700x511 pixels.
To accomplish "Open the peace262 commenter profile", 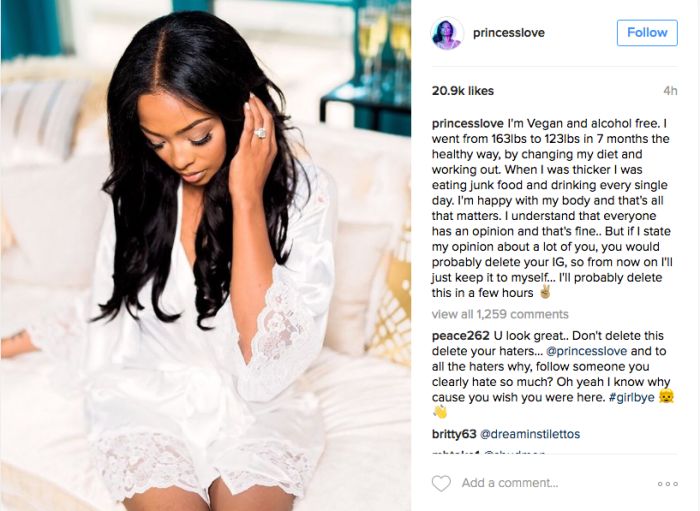I will tap(460, 336).
